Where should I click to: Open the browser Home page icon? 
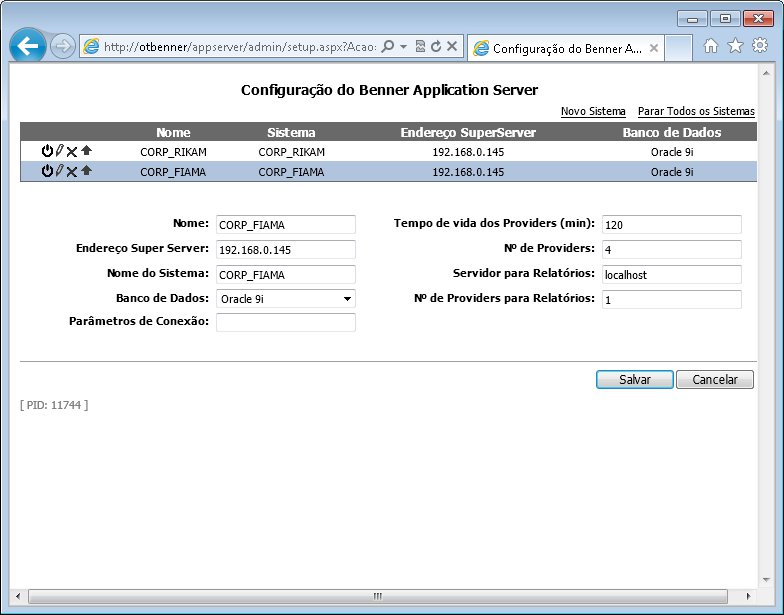tap(710, 46)
